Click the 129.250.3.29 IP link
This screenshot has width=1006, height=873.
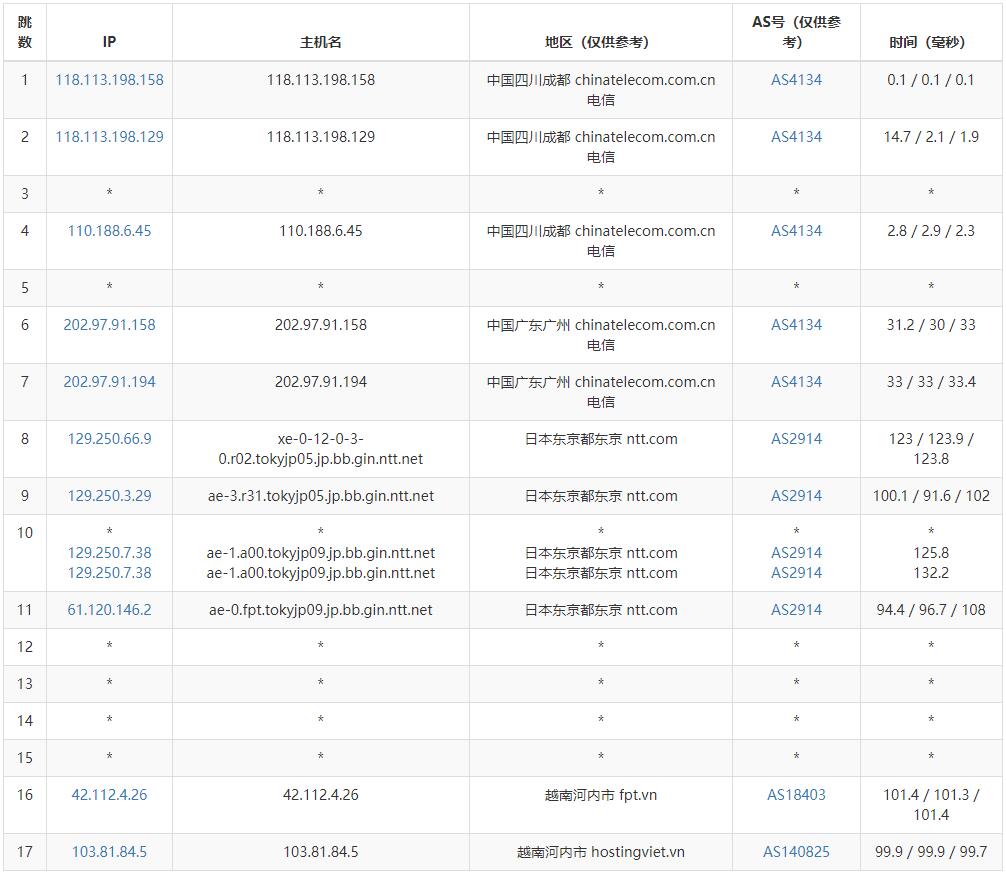109,496
